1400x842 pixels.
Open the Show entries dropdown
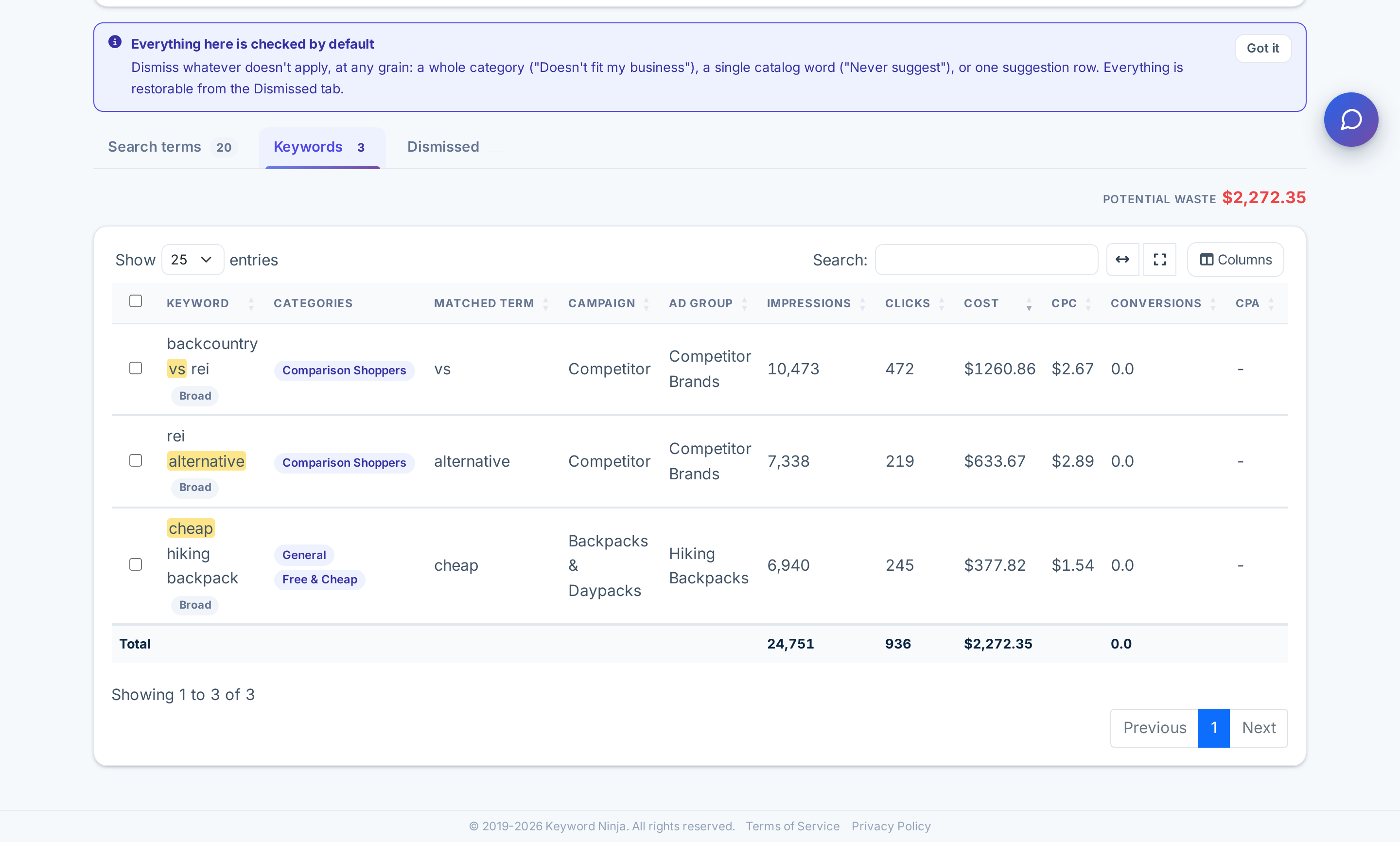click(192, 260)
